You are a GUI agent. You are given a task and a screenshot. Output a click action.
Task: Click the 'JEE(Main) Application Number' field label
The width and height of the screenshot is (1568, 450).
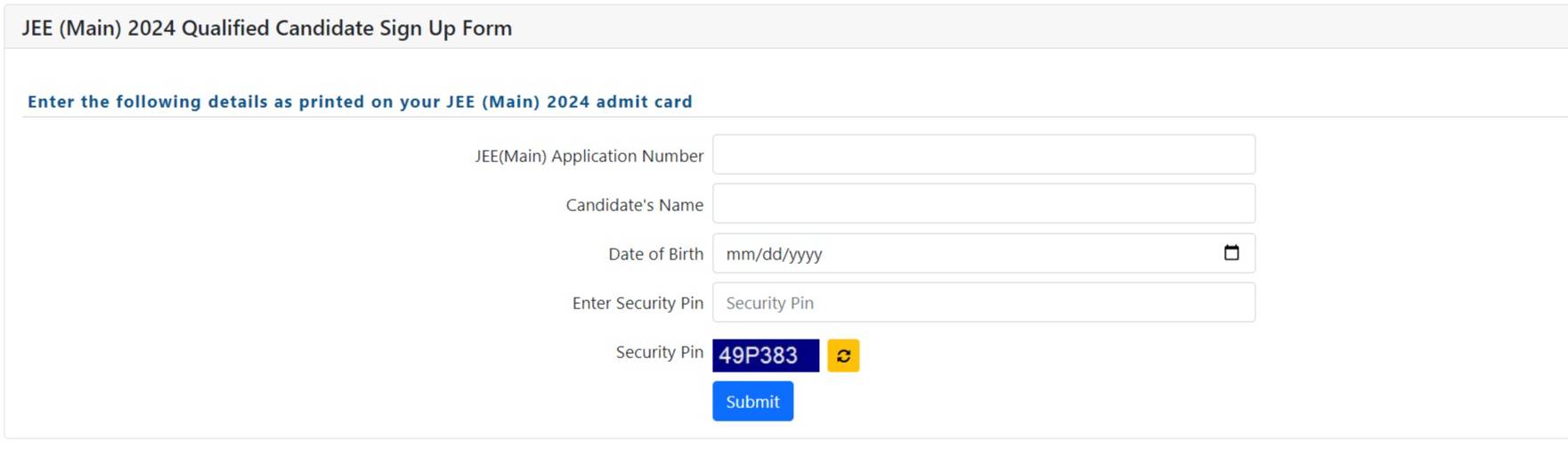point(589,156)
